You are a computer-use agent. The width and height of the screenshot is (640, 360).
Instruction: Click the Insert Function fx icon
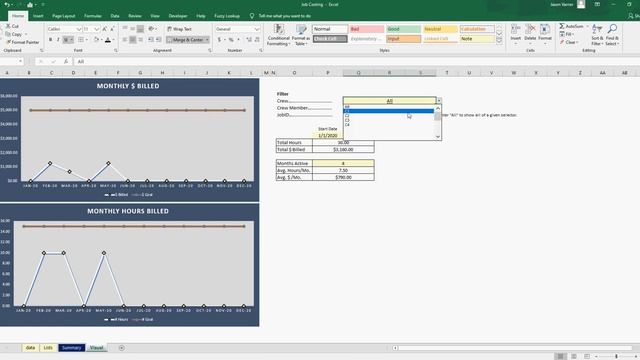[66, 61]
